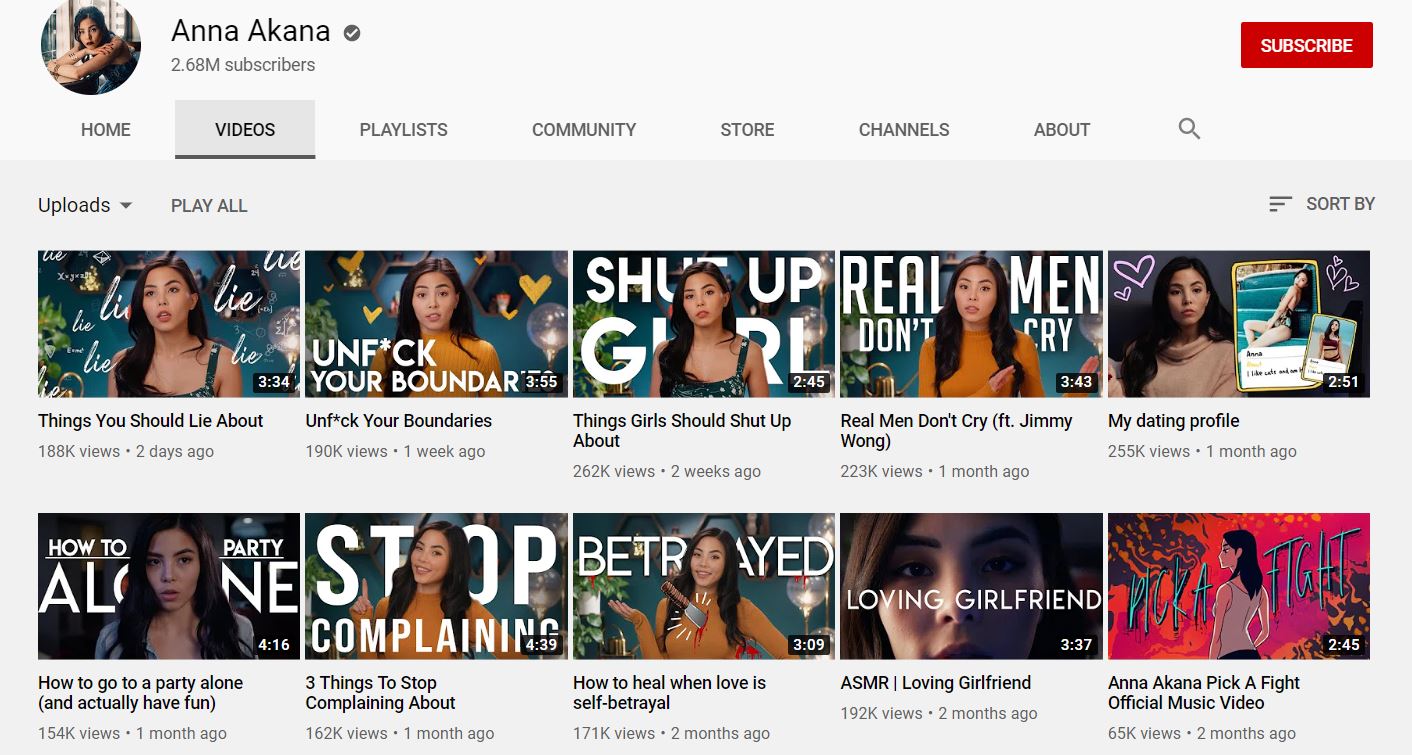Open My dating profile thumbnail

tap(1239, 324)
